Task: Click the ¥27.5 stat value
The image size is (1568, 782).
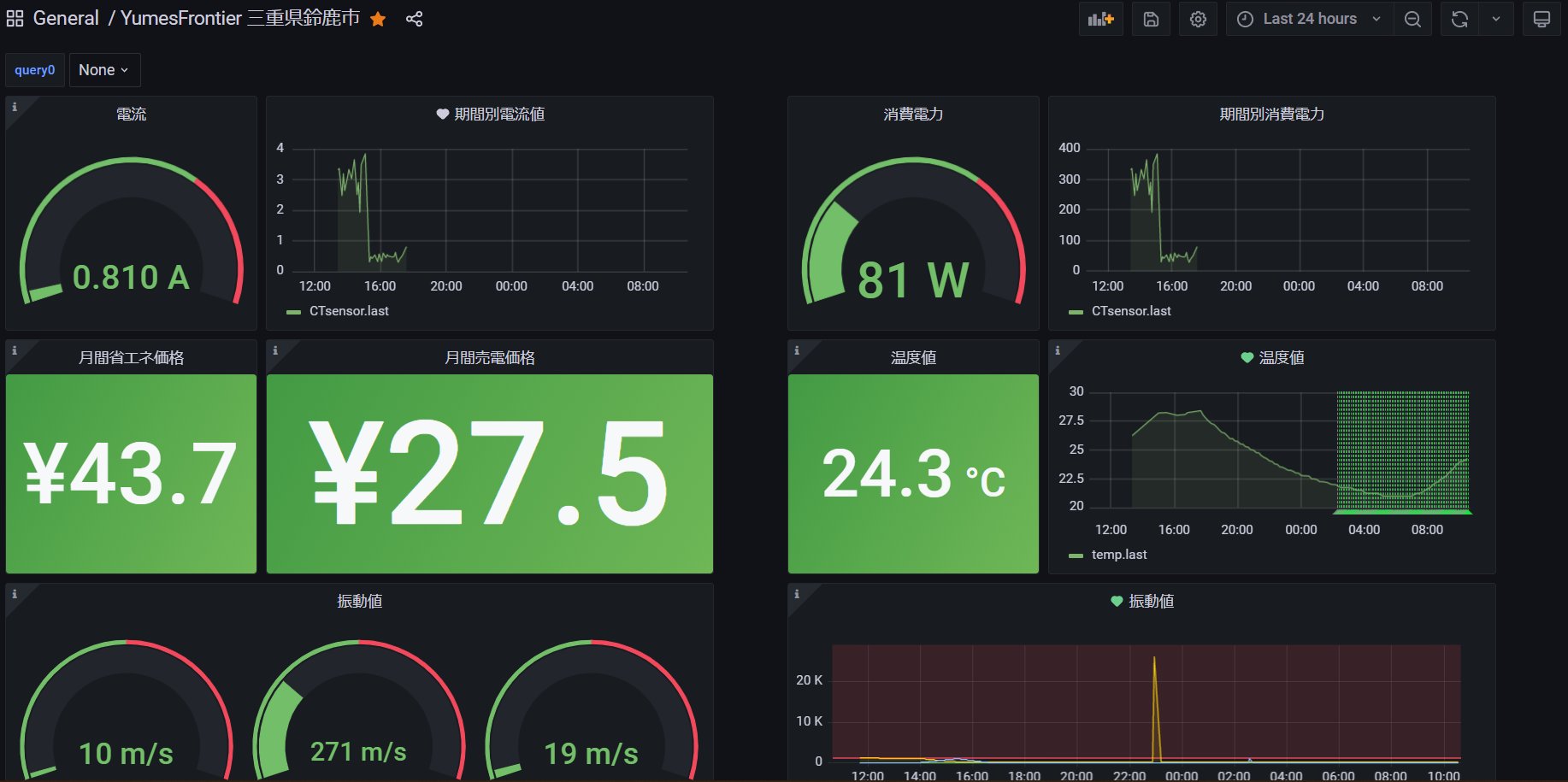Action: point(488,473)
